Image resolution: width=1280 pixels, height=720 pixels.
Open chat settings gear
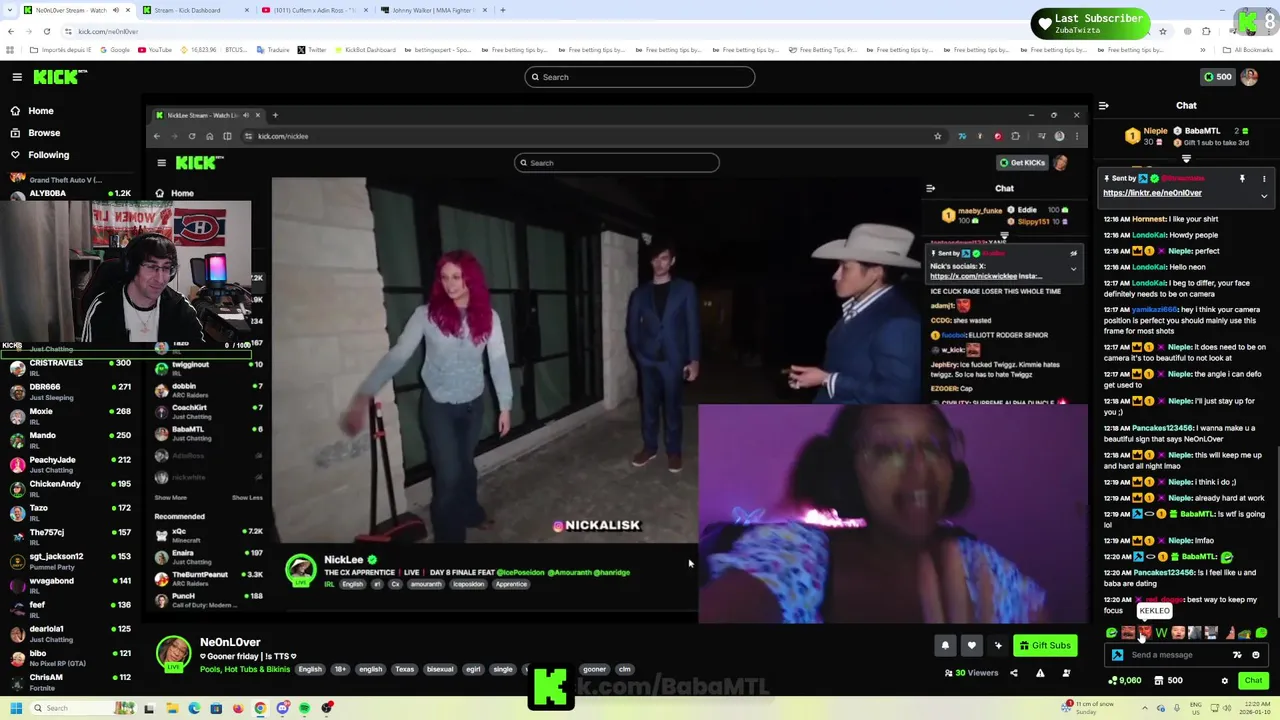pos(1224,681)
